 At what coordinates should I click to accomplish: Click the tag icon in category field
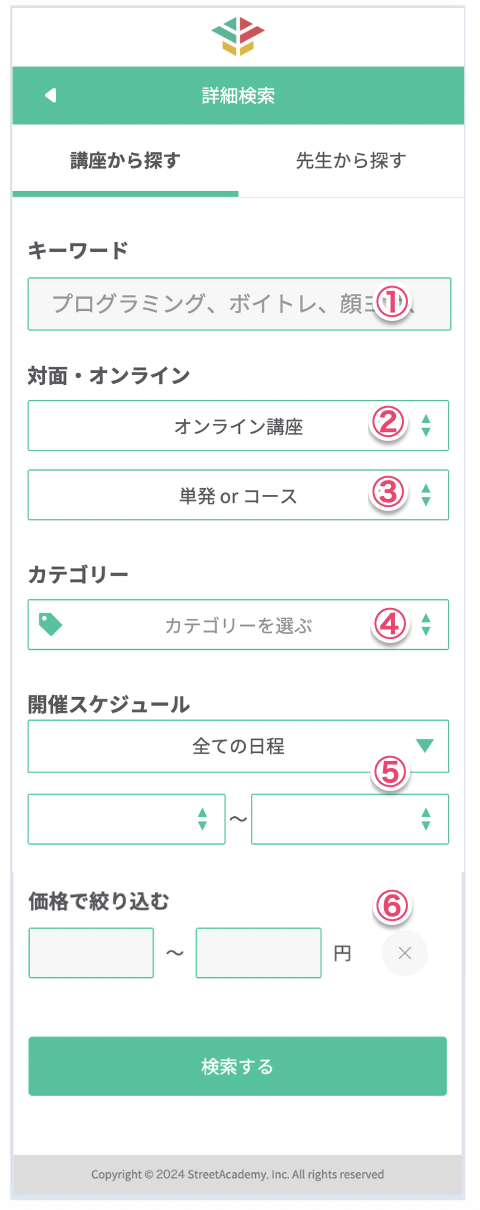click(x=50, y=624)
